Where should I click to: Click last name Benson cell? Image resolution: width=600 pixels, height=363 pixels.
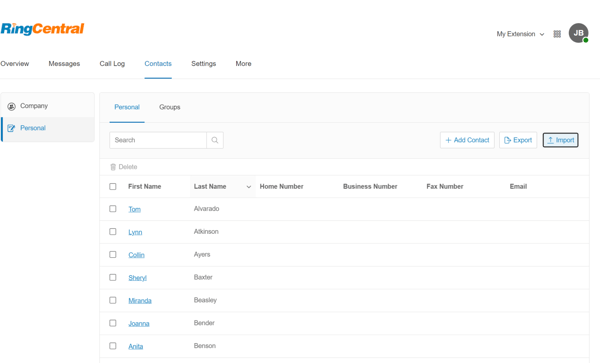click(205, 345)
